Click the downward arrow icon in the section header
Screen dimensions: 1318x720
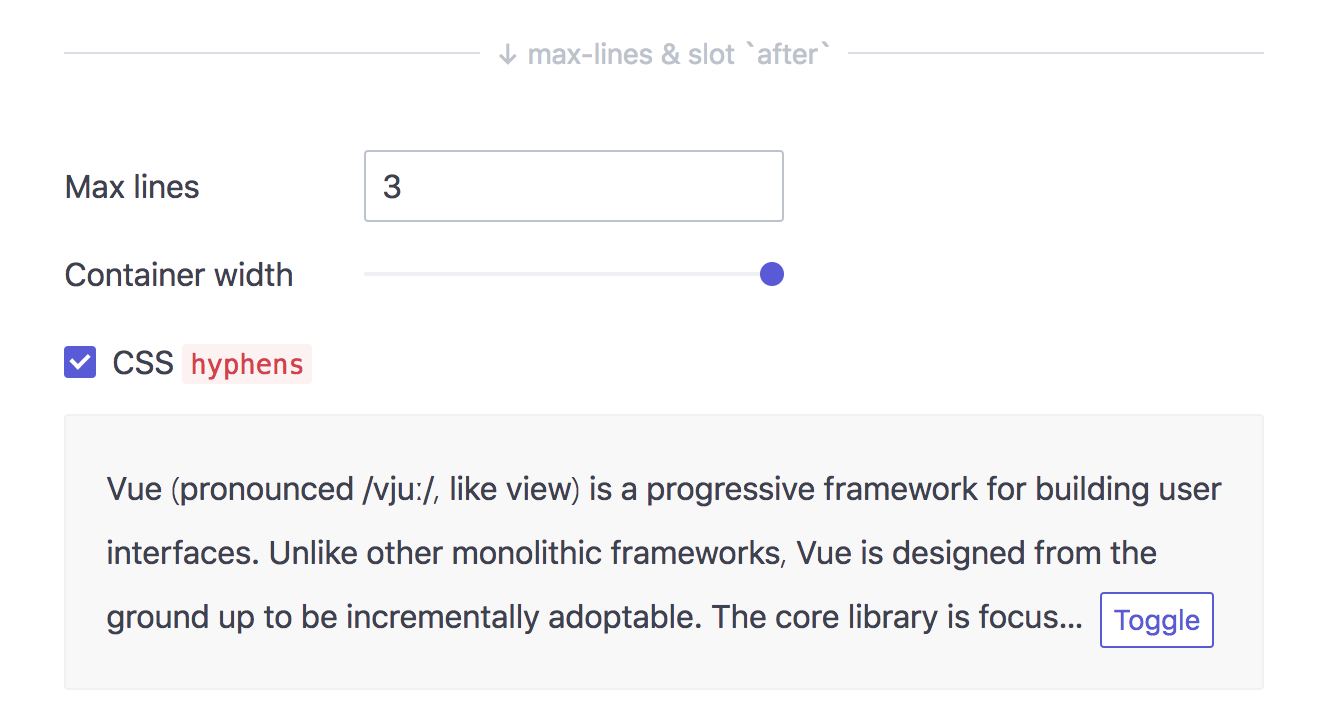(508, 54)
